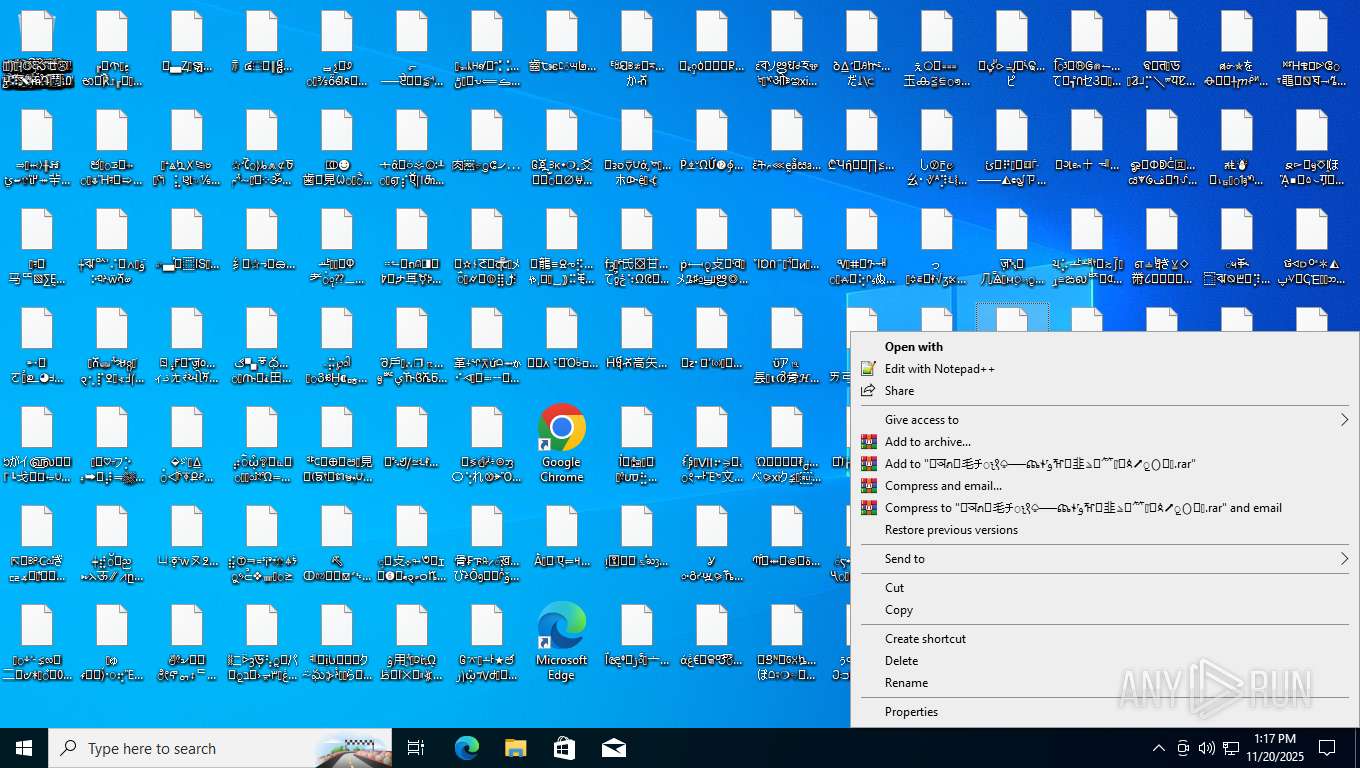Expand the Send to submenu
The width and height of the screenshot is (1360, 768).
[1105, 559]
